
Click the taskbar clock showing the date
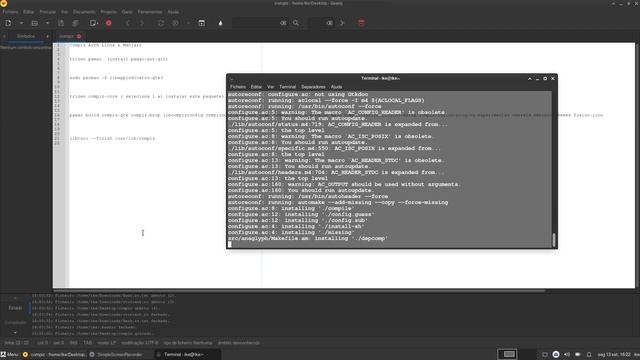[614, 354]
